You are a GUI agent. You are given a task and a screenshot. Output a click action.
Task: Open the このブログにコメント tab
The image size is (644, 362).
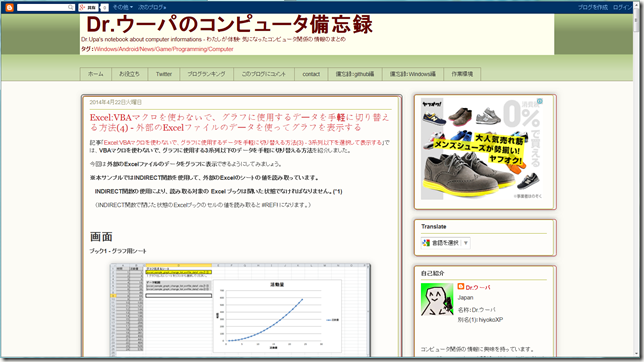pyautogui.click(x=263, y=74)
